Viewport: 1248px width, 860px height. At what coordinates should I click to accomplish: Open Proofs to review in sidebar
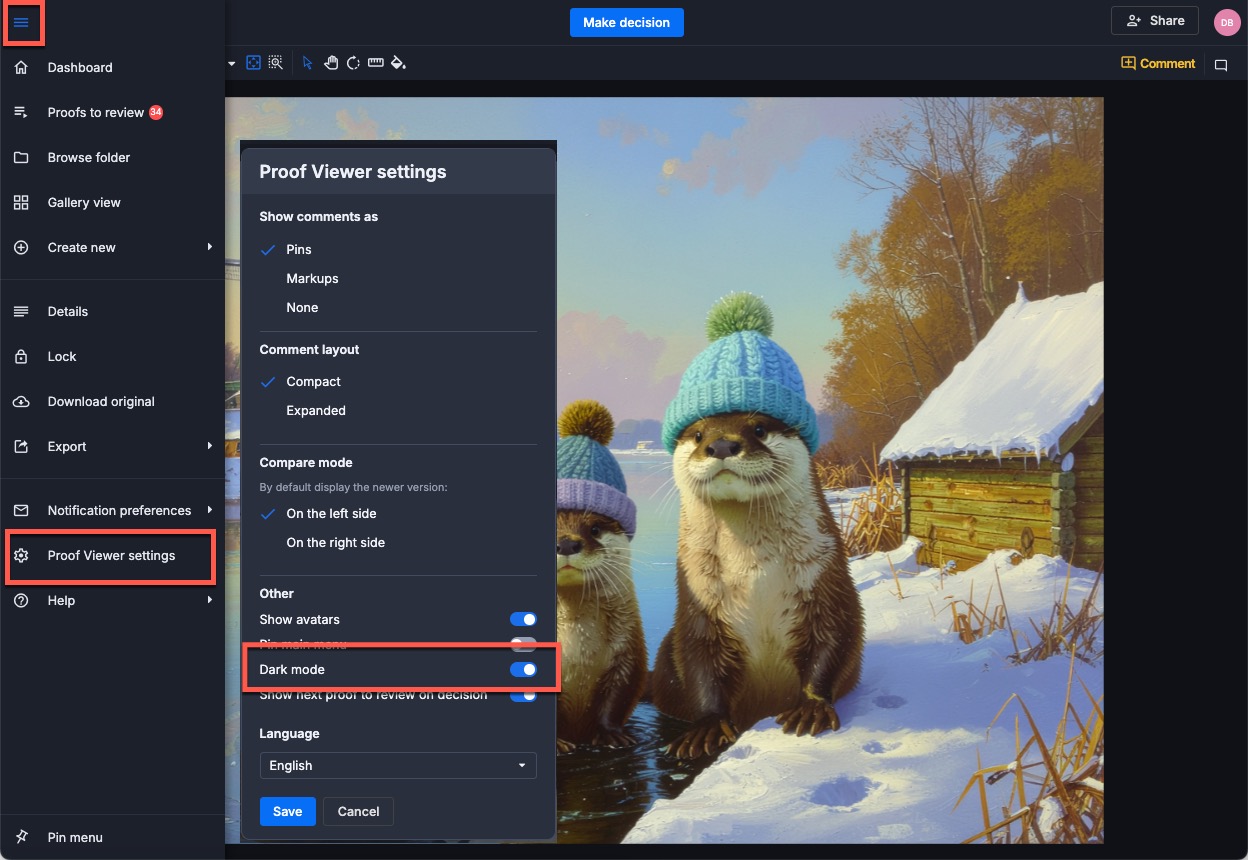(96, 113)
